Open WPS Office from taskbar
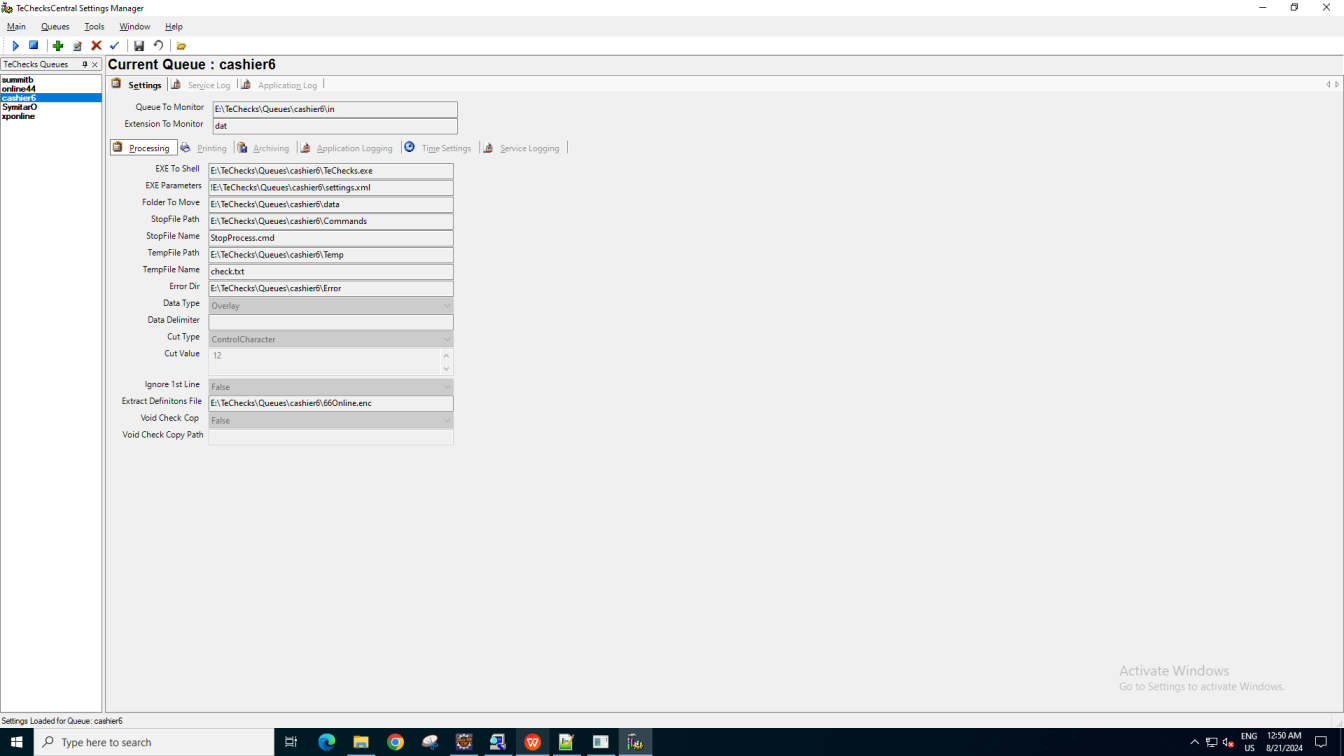The height and width of the screenshot is (756, 1344). coord(532,742)
